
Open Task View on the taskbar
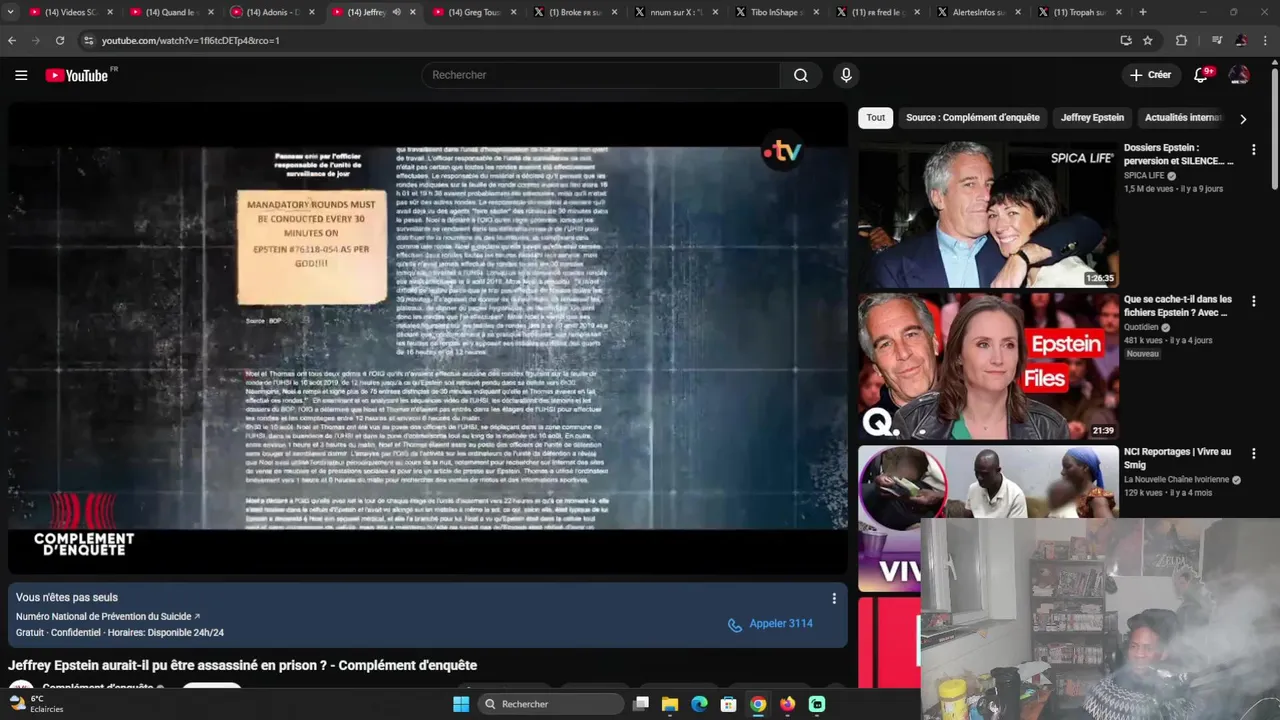tap(641, 704)
